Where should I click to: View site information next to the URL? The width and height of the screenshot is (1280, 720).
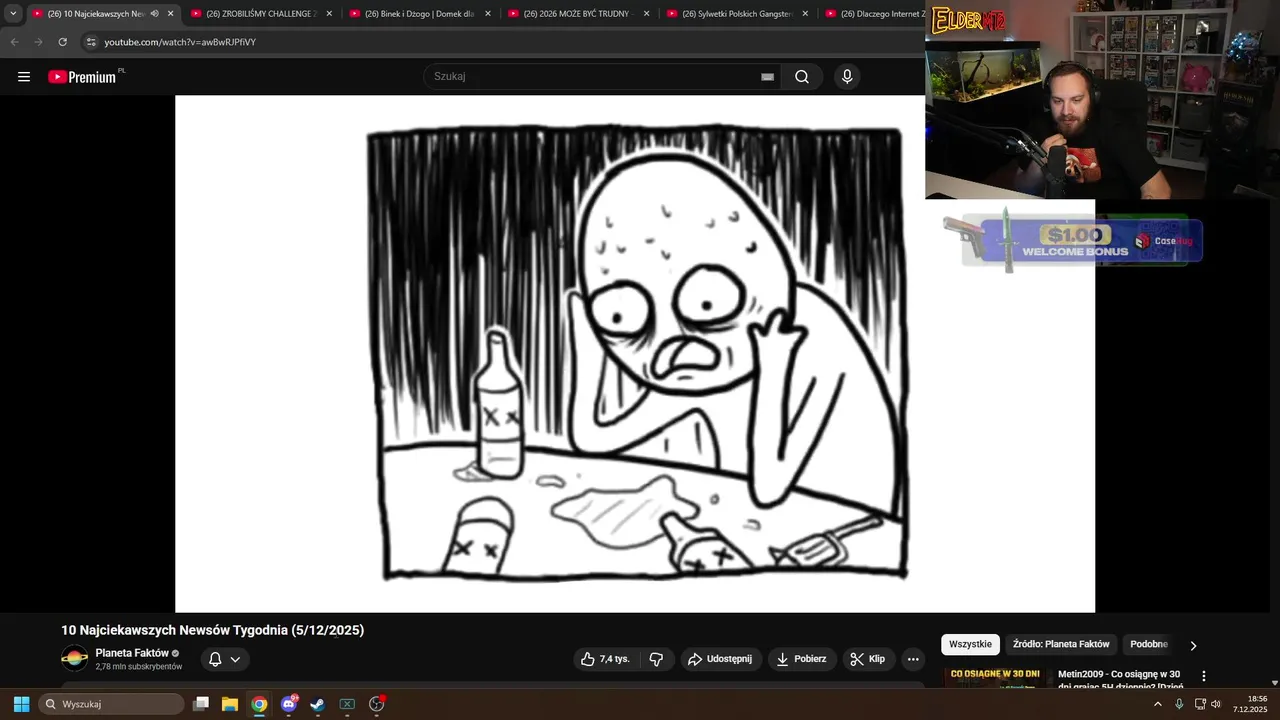click(91, 42)
